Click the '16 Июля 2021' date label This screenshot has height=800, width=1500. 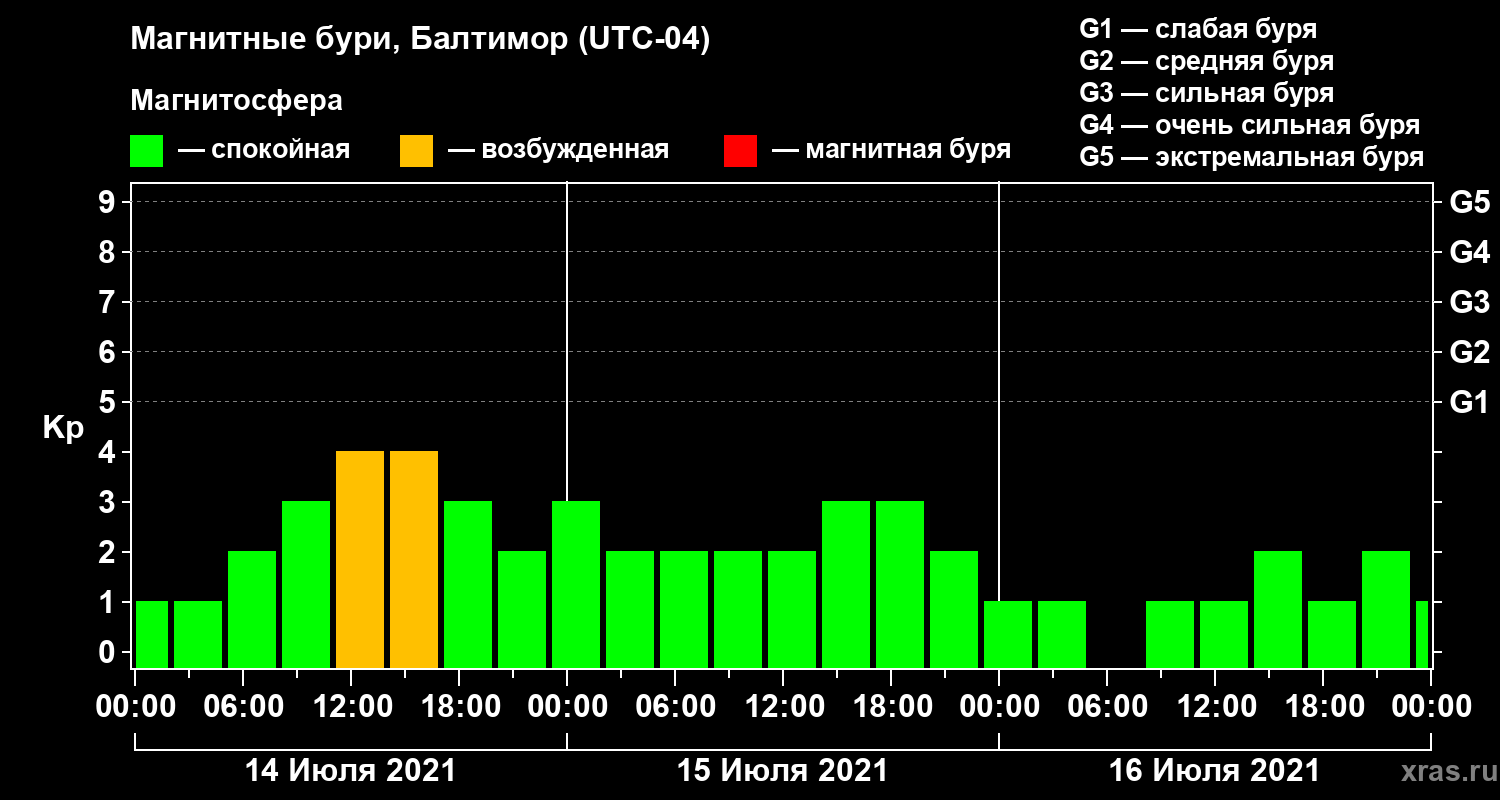click(1215, 771)
